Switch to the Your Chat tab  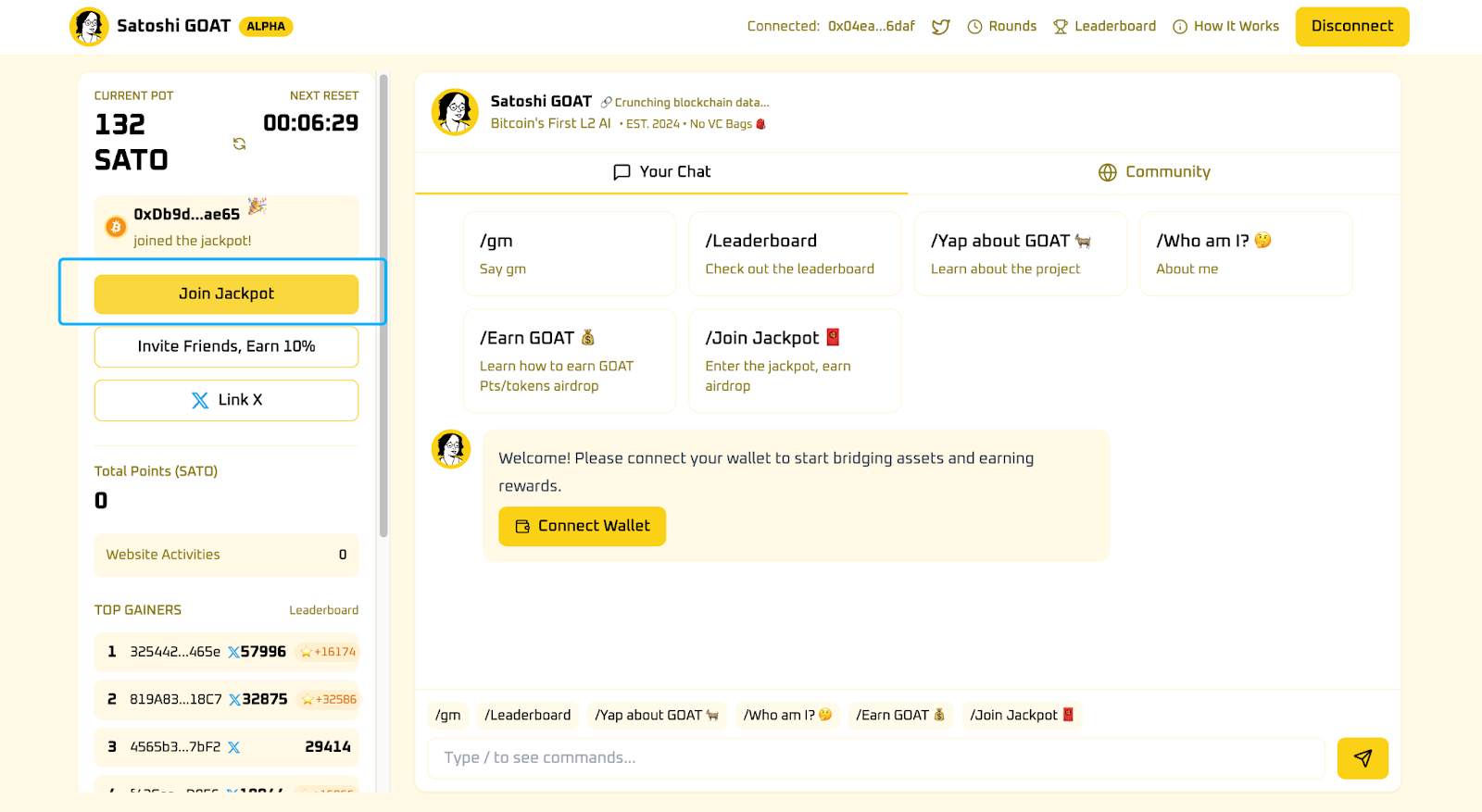(661, 172)
